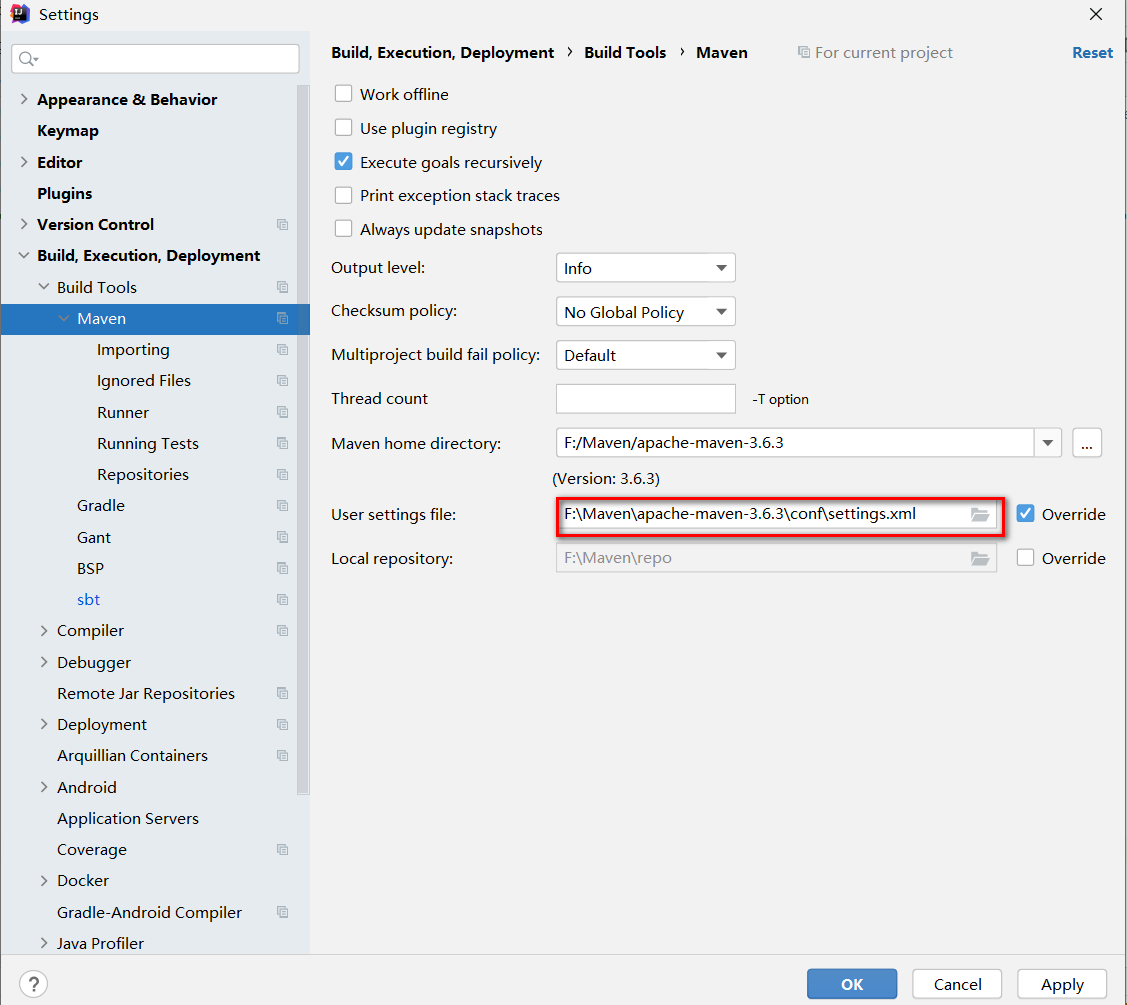Click the Thread count input field
Viewport: 1127px width, 1005px height.
point(645,399)
